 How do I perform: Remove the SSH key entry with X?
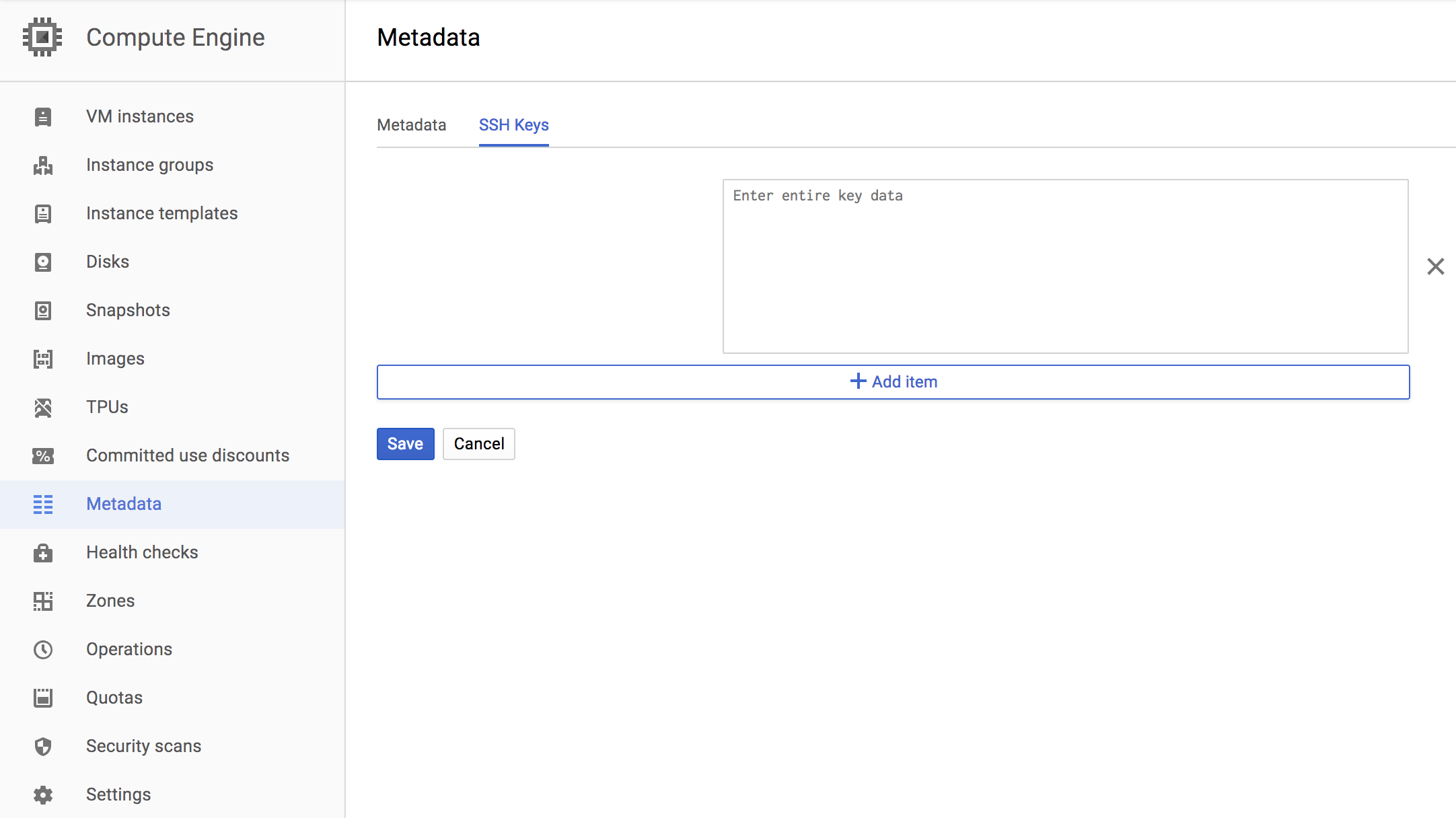(1435, 266)
